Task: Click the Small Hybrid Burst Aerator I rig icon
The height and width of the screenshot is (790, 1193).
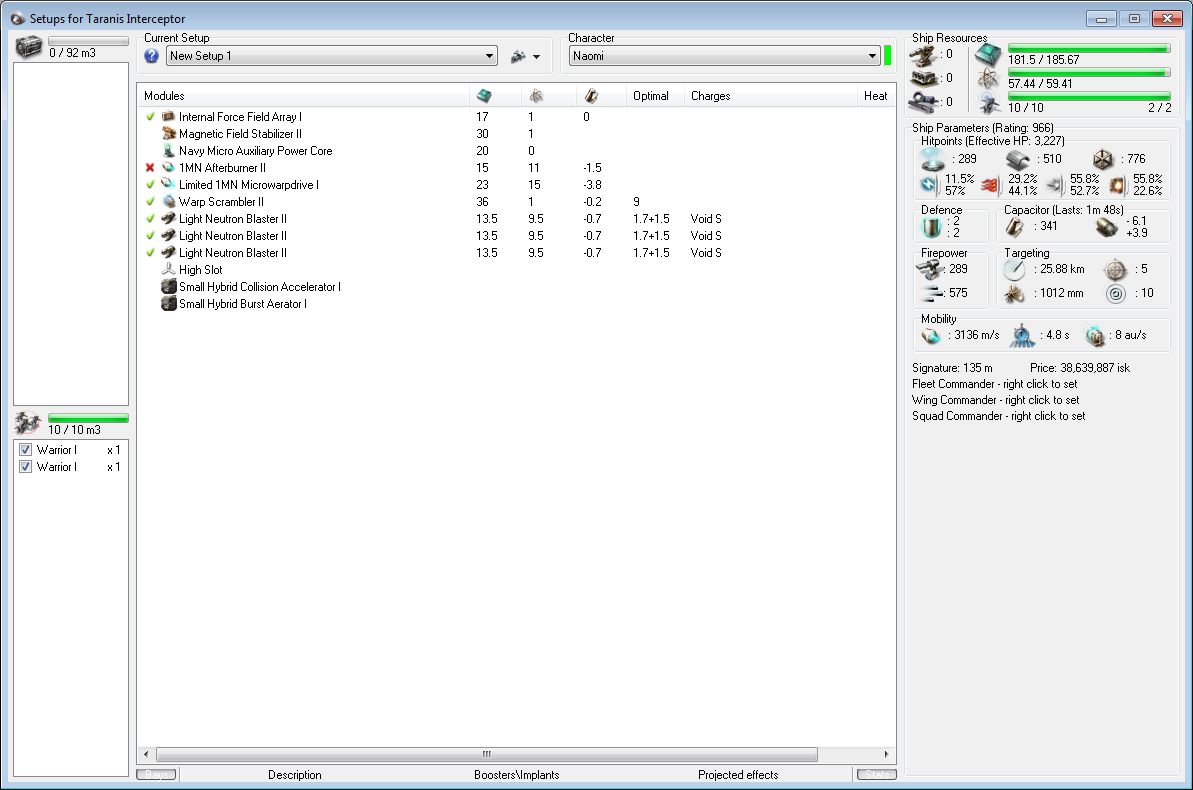Action: tap(169, 304)
